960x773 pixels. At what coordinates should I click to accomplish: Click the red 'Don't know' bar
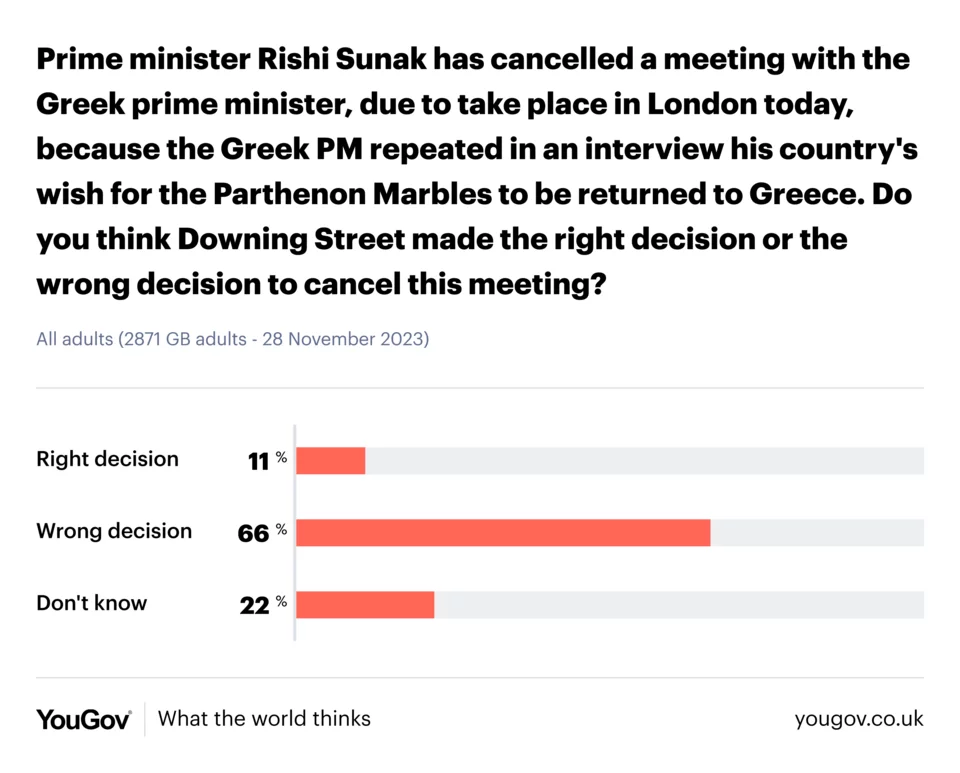(x=365, y=605)
